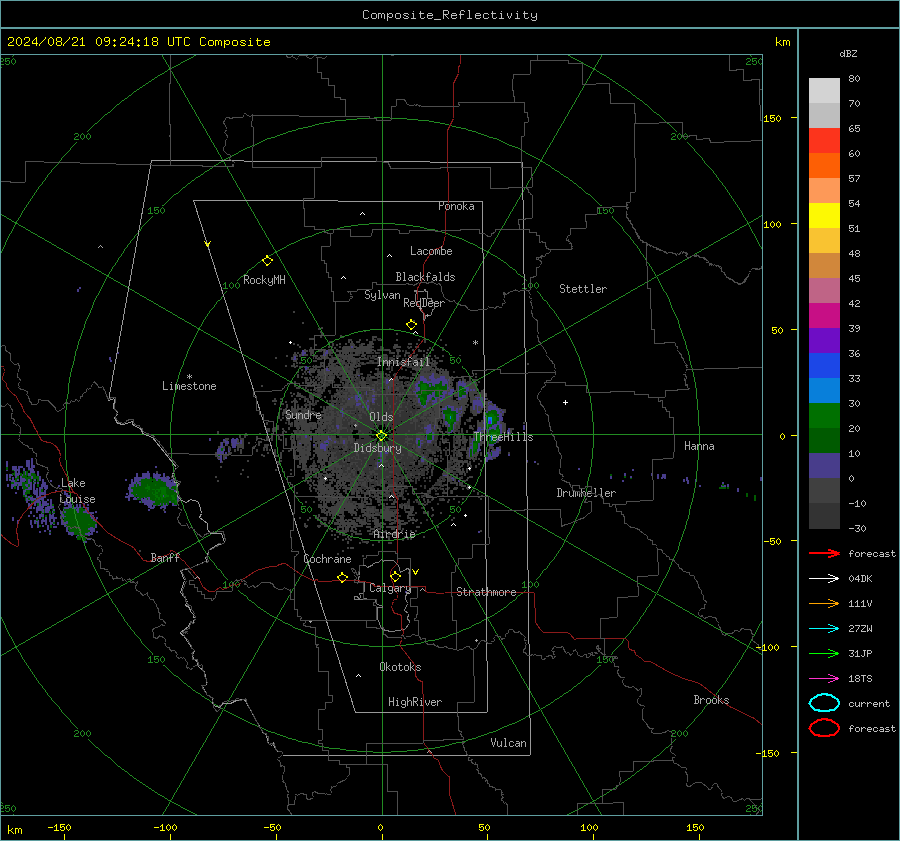
Task: Click the white plus marker west of Hanna
Action: point(565,402)
